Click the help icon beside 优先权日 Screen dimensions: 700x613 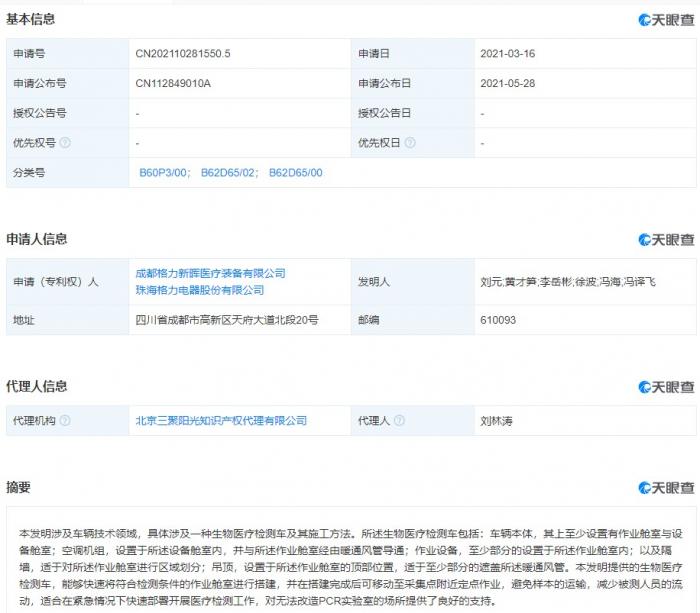(x=408, y=143)
